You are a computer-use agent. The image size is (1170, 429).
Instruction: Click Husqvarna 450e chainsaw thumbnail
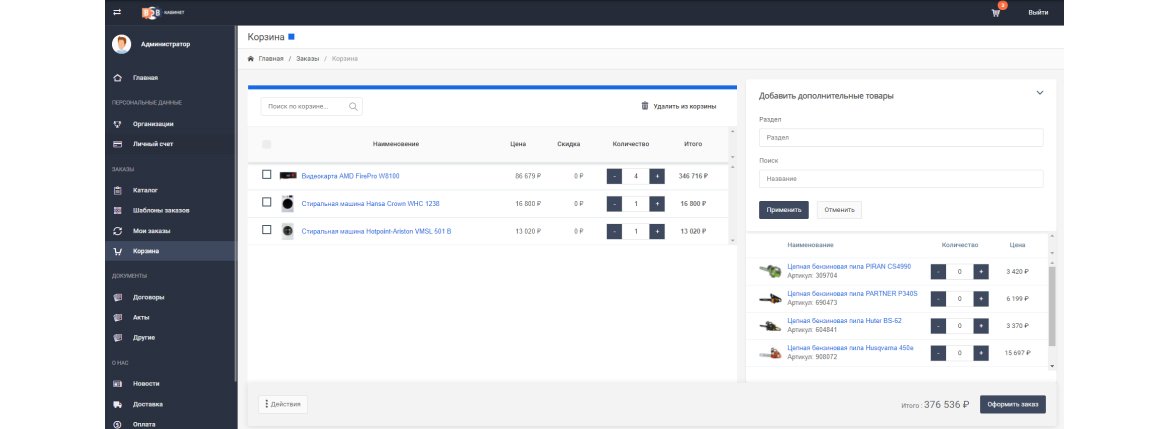(771, 353)
